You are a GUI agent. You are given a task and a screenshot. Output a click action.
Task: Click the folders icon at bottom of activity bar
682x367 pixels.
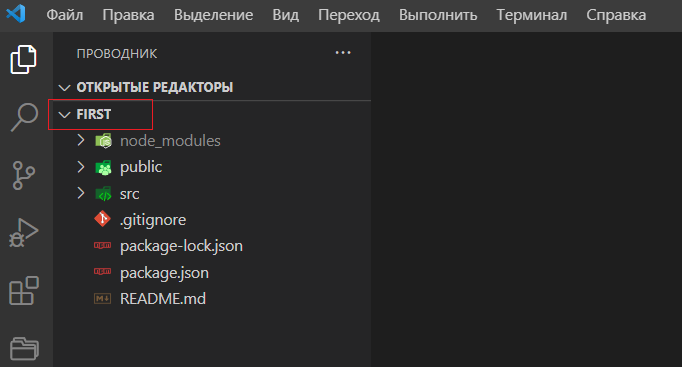24,348
